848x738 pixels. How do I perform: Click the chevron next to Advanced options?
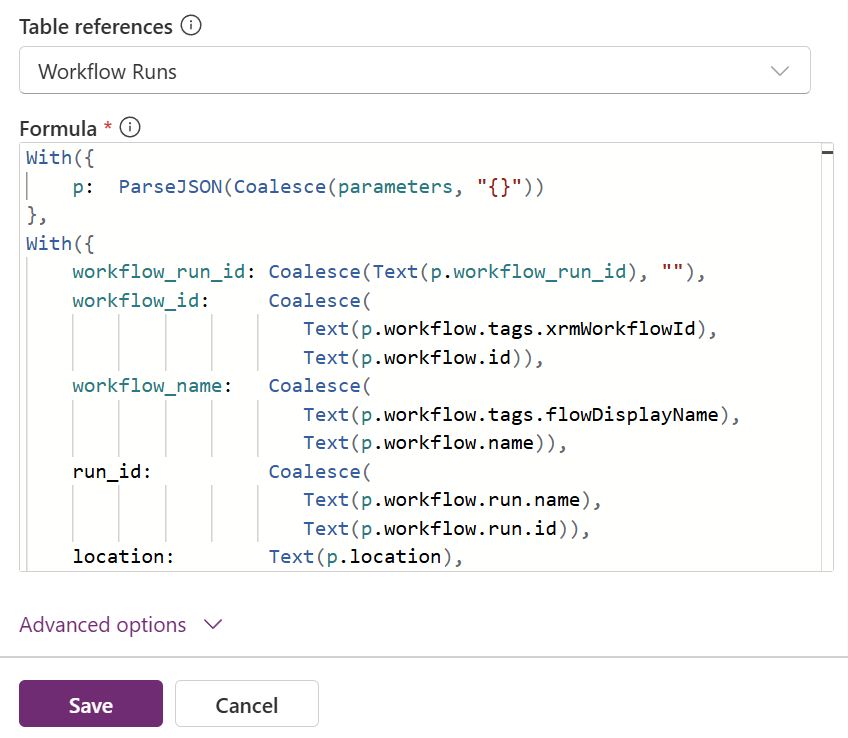[x=212, y=625]
